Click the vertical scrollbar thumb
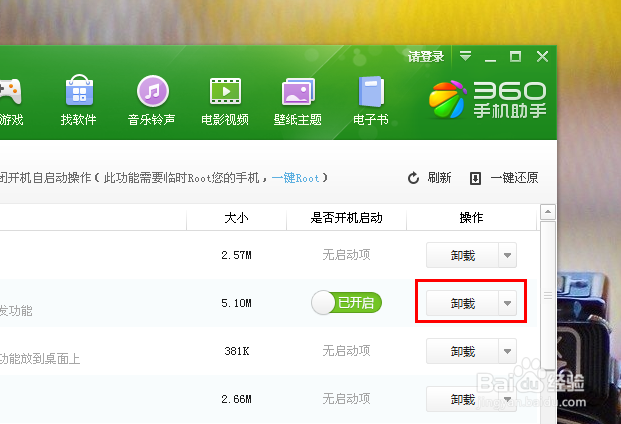The image size is (621, 424). 548,295
